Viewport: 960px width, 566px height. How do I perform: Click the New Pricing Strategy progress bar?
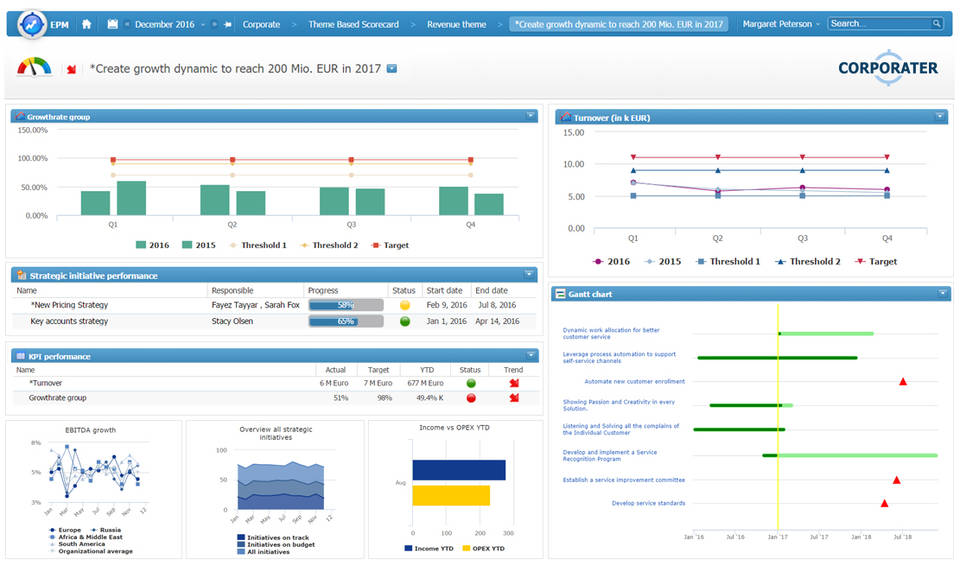click(x=346, y=305)
